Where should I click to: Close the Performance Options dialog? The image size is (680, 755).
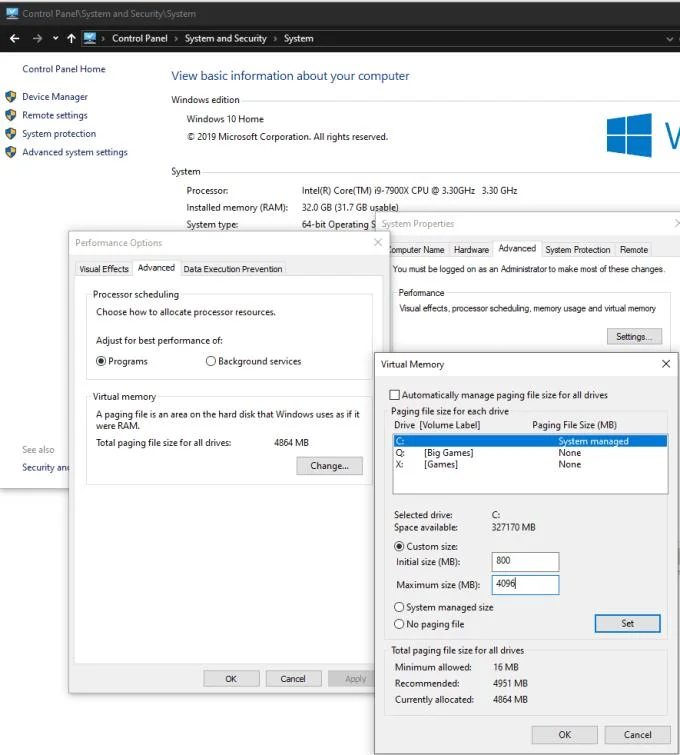click(x=378, y=242)
